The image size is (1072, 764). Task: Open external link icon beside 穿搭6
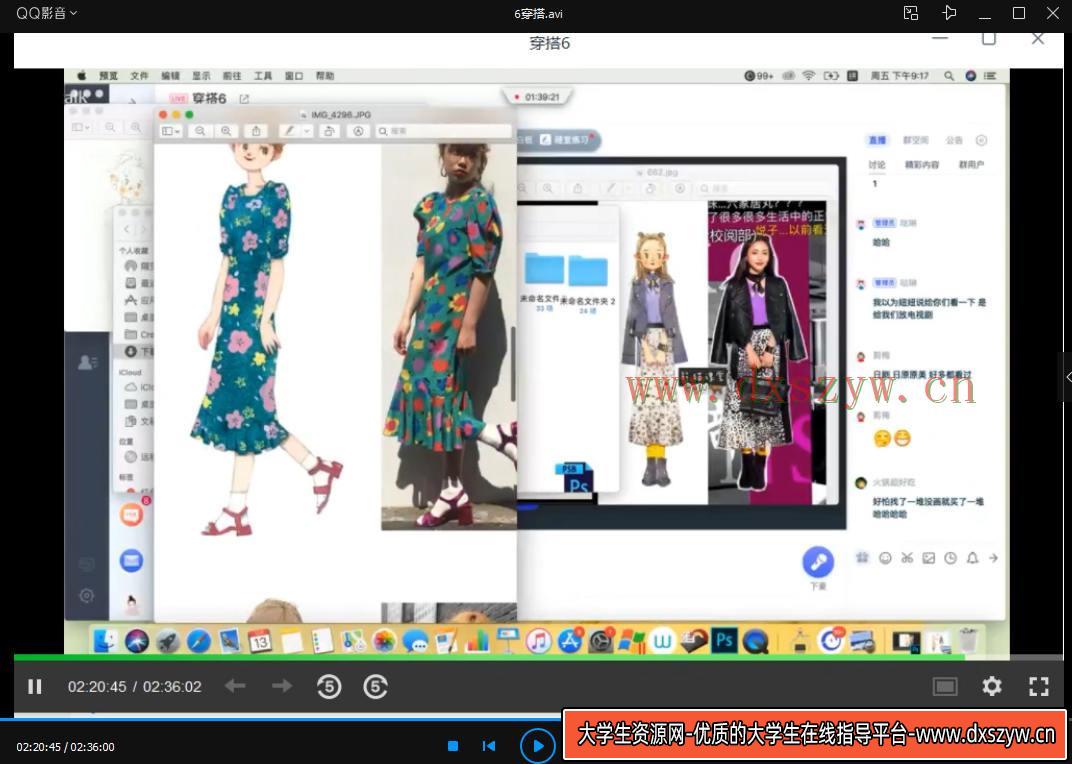tap(244, 99)
